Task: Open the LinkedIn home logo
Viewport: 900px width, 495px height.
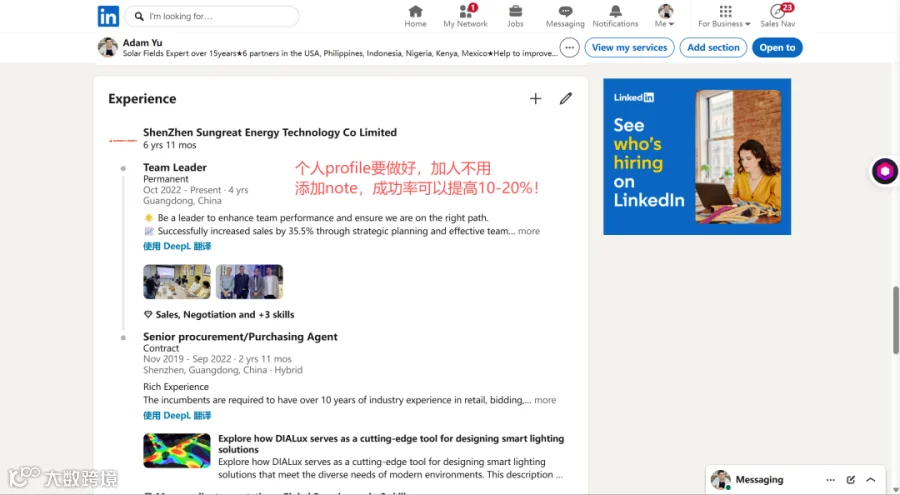Action: point(108,16)
